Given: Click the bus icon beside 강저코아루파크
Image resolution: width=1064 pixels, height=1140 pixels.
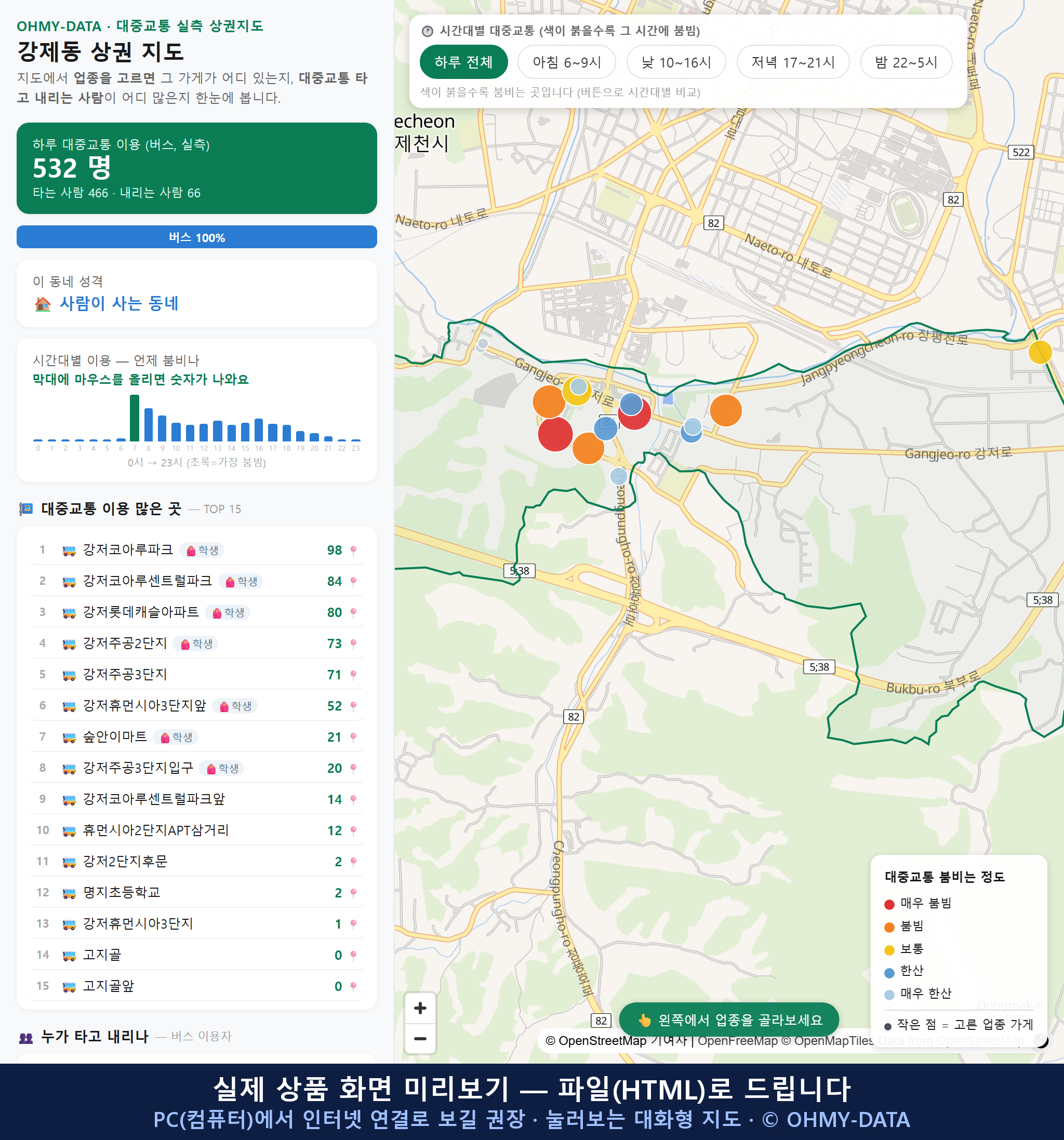Looking at the screenshot, I should [x=69, y=551].
